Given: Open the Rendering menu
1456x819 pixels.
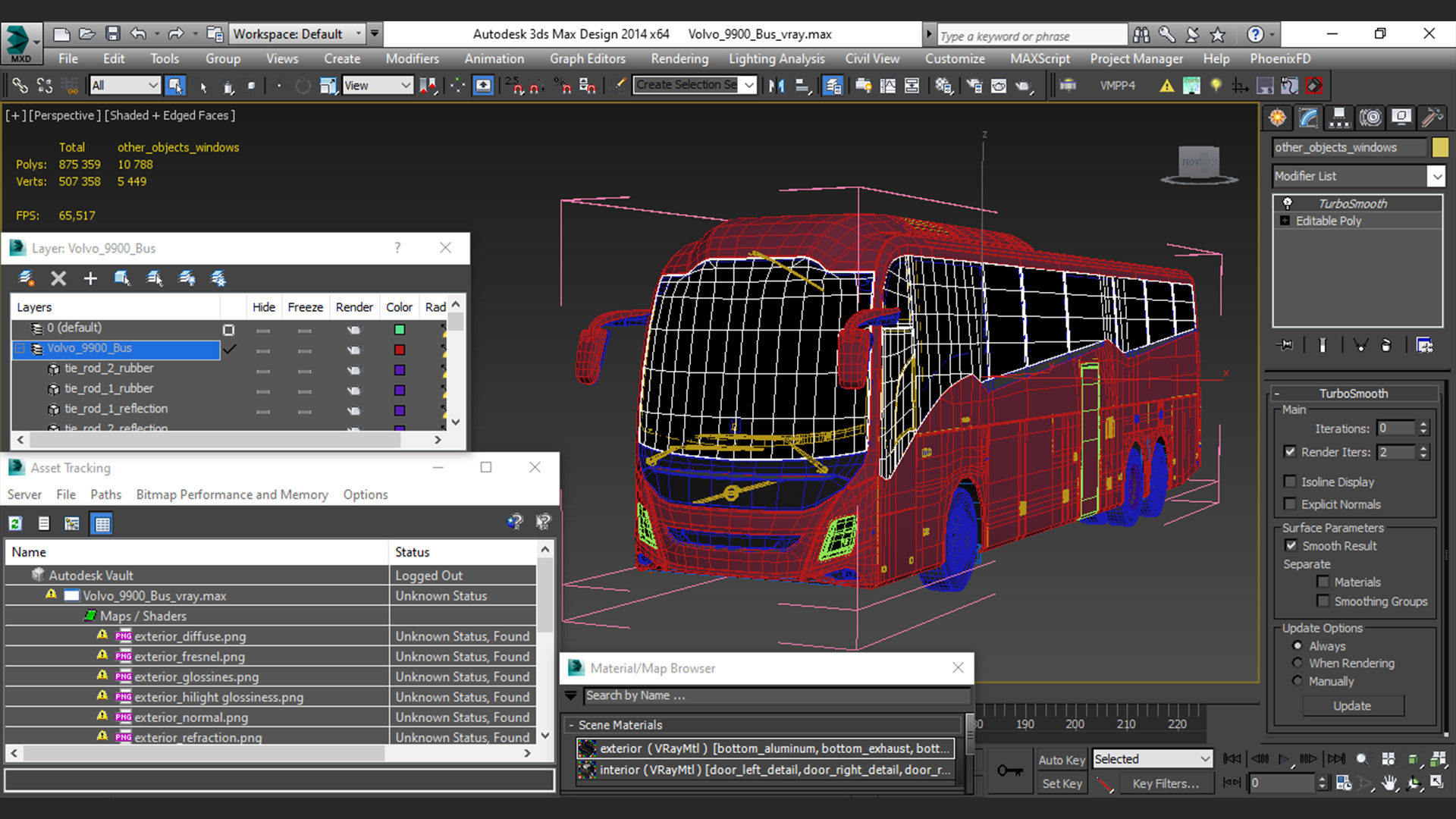Looking at the screenshot, I should click(679, 58).
